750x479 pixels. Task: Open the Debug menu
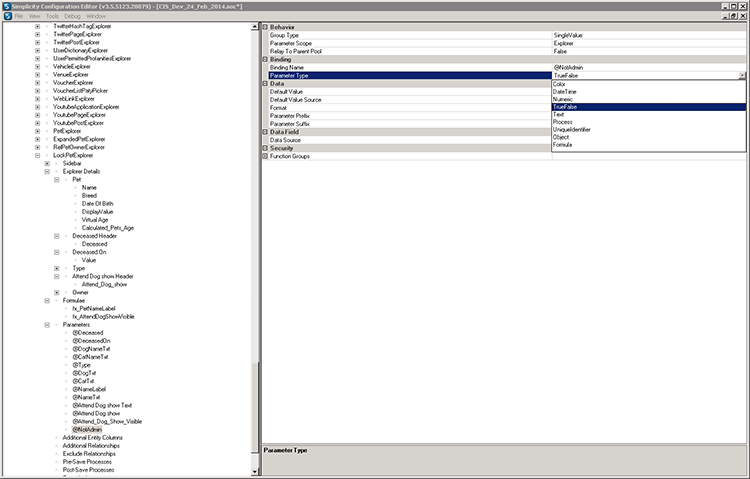pos(71,17)
